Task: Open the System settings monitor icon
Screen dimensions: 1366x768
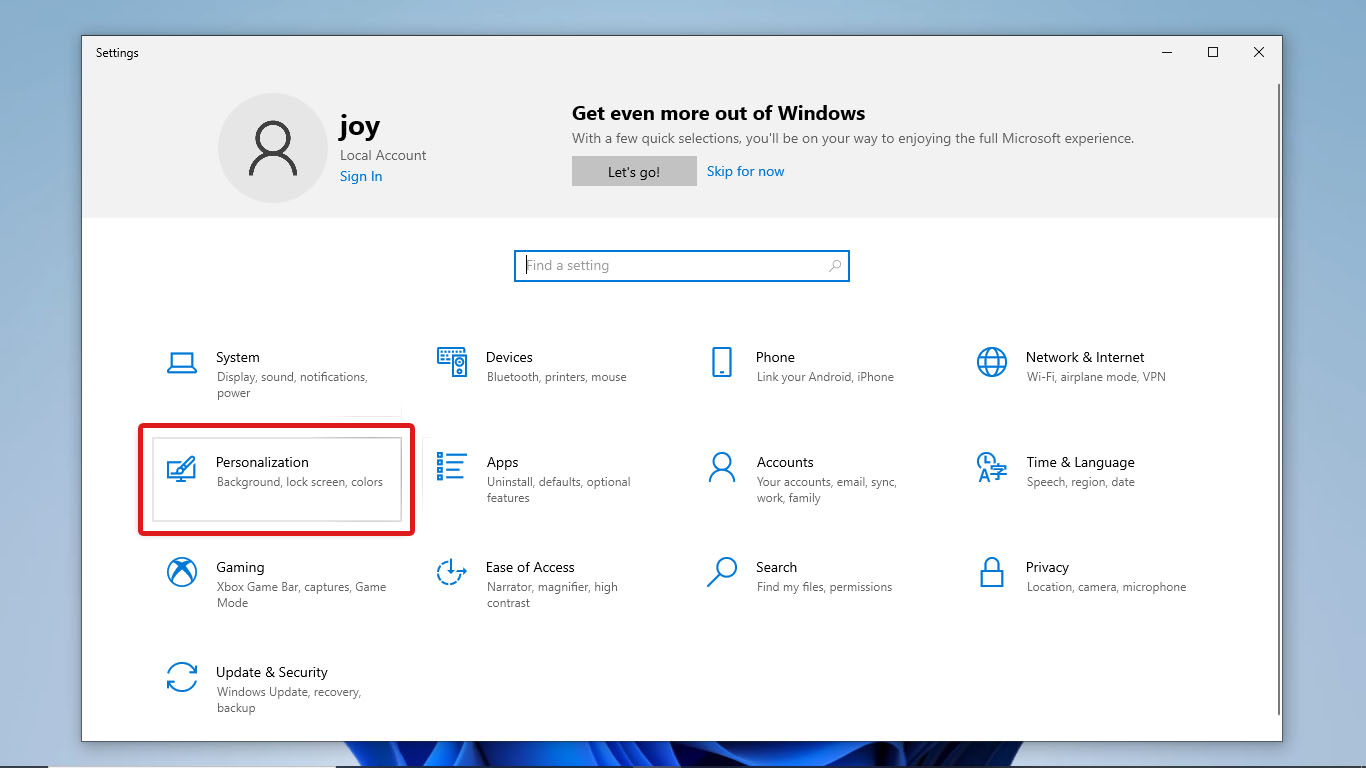Action: click(181, 362)
